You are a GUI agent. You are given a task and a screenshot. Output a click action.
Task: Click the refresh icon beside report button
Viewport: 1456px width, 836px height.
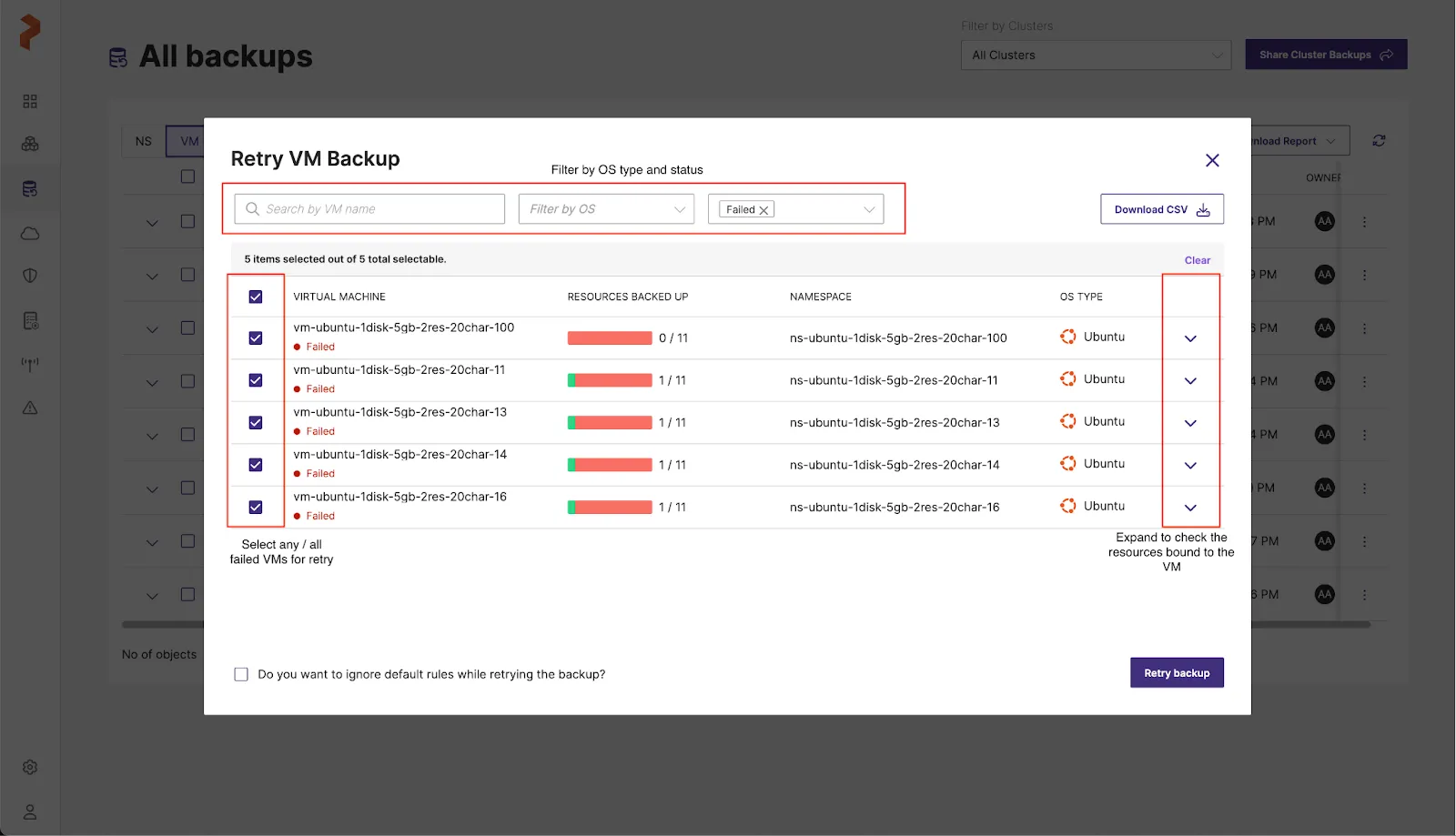tap(1379, 141)
